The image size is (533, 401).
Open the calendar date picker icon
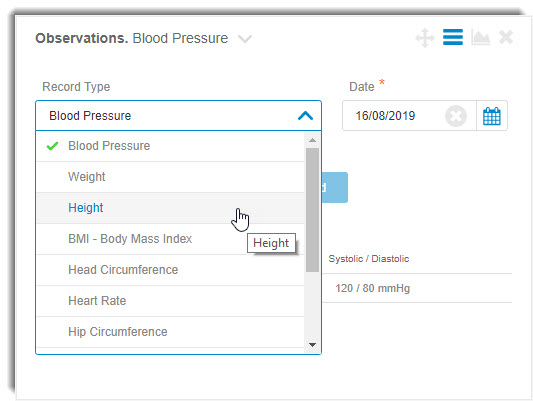click(492, 116)
